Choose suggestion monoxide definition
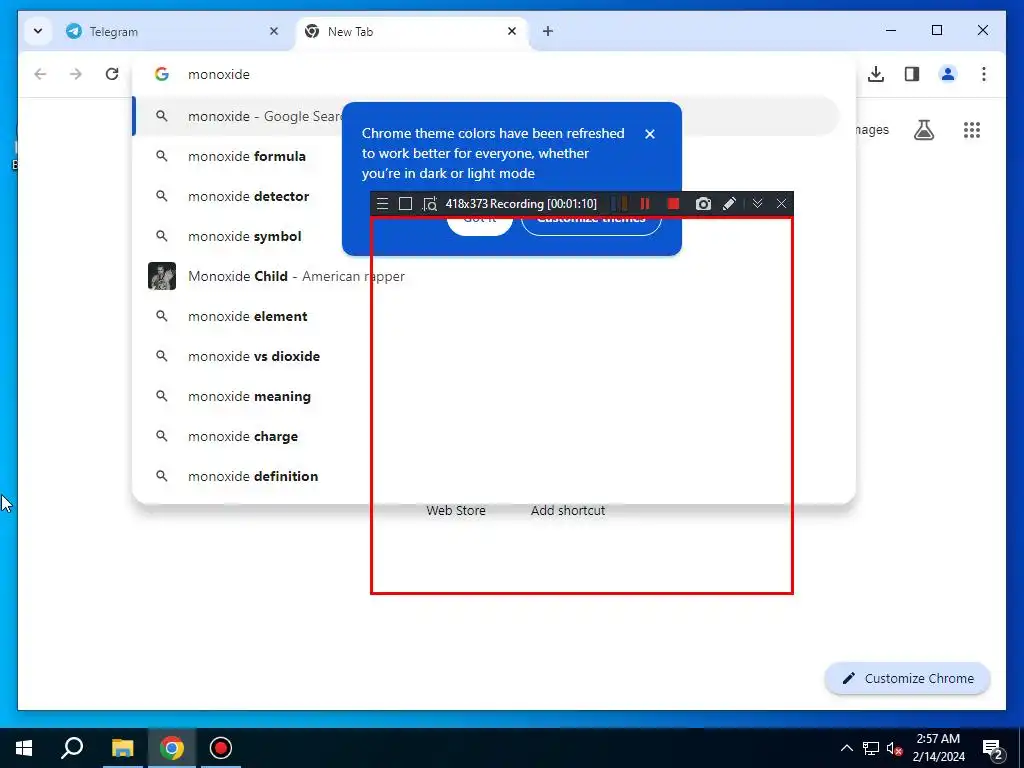Image resolution: width=1024 pixels, height=768 pixels. pos(253,476)
